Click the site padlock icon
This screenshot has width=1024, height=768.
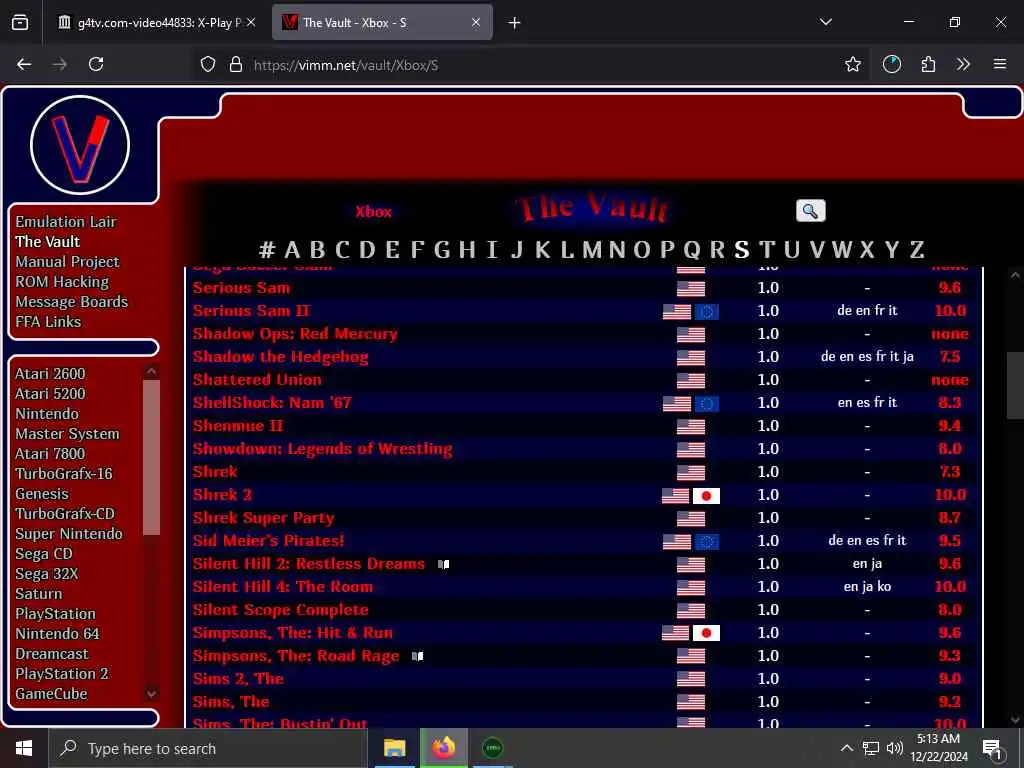[x=236, y=64]
